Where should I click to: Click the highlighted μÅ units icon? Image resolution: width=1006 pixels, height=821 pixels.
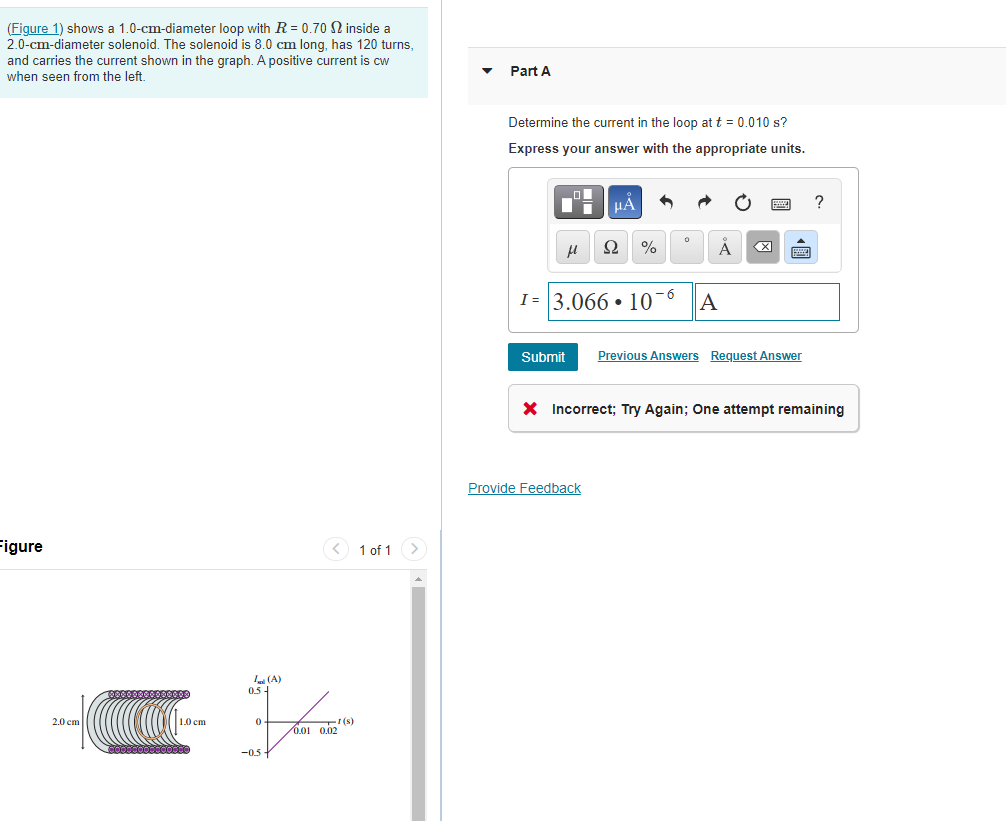coord(624,202)
